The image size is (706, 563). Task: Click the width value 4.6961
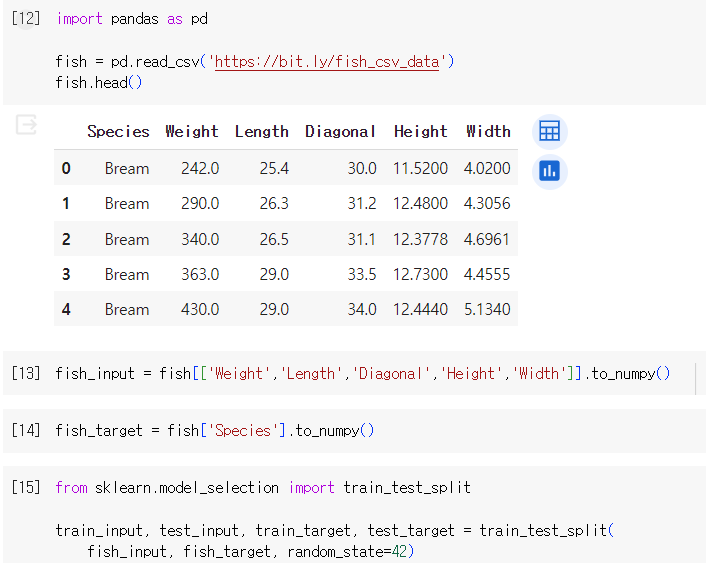(487, 239)
